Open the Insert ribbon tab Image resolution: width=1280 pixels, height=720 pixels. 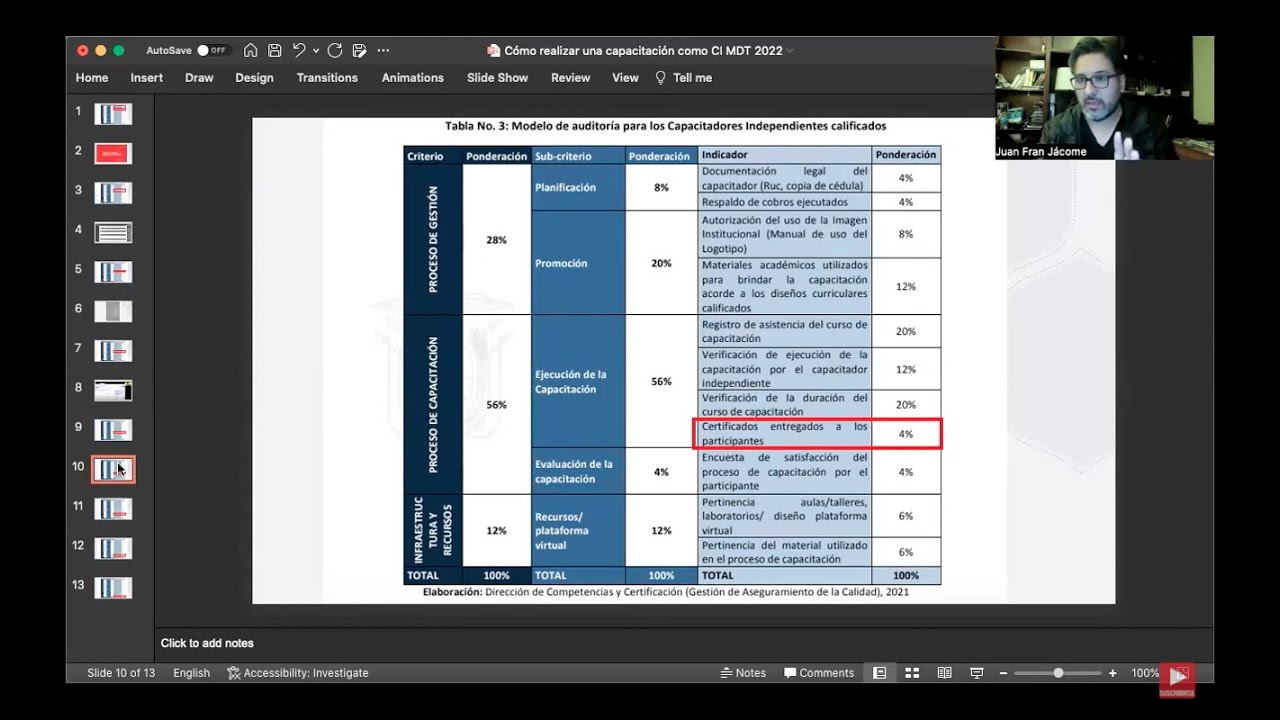[x=146, y=78]
